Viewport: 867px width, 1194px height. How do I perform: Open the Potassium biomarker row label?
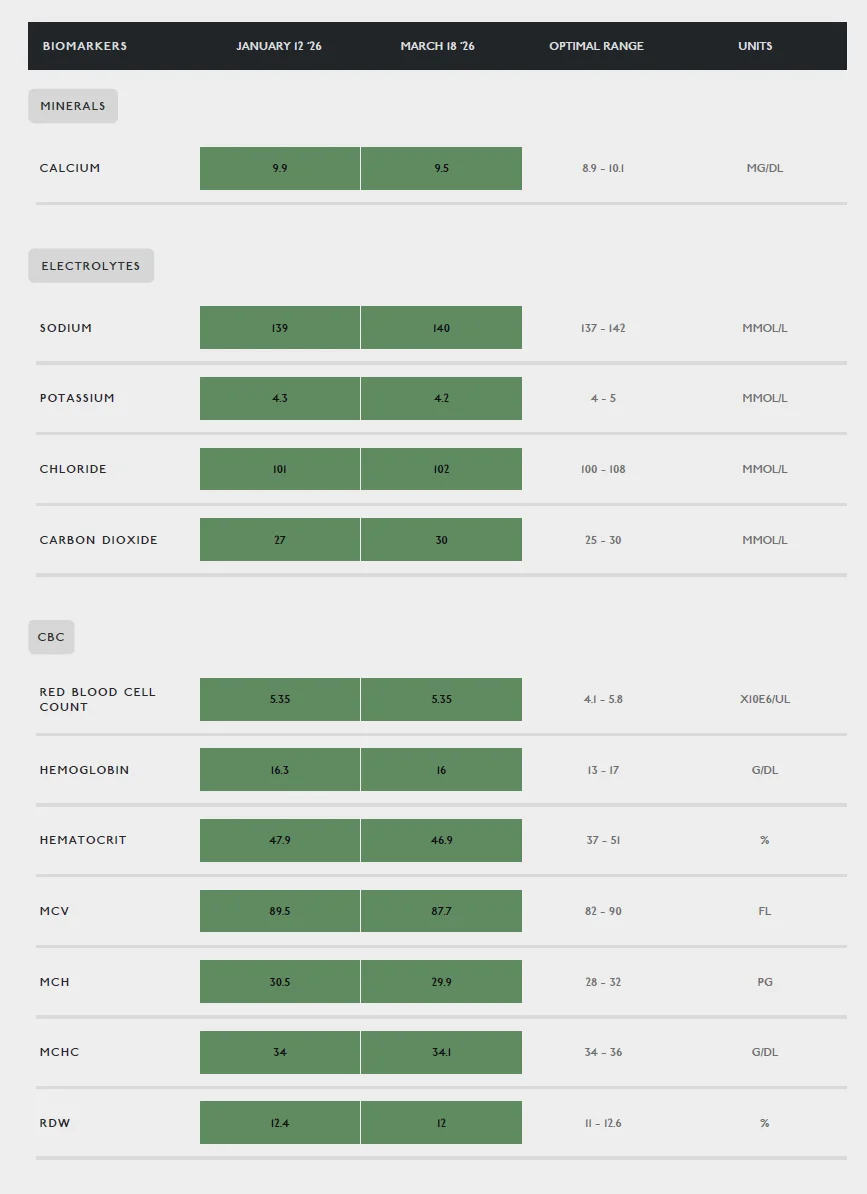tap(77, 398)
